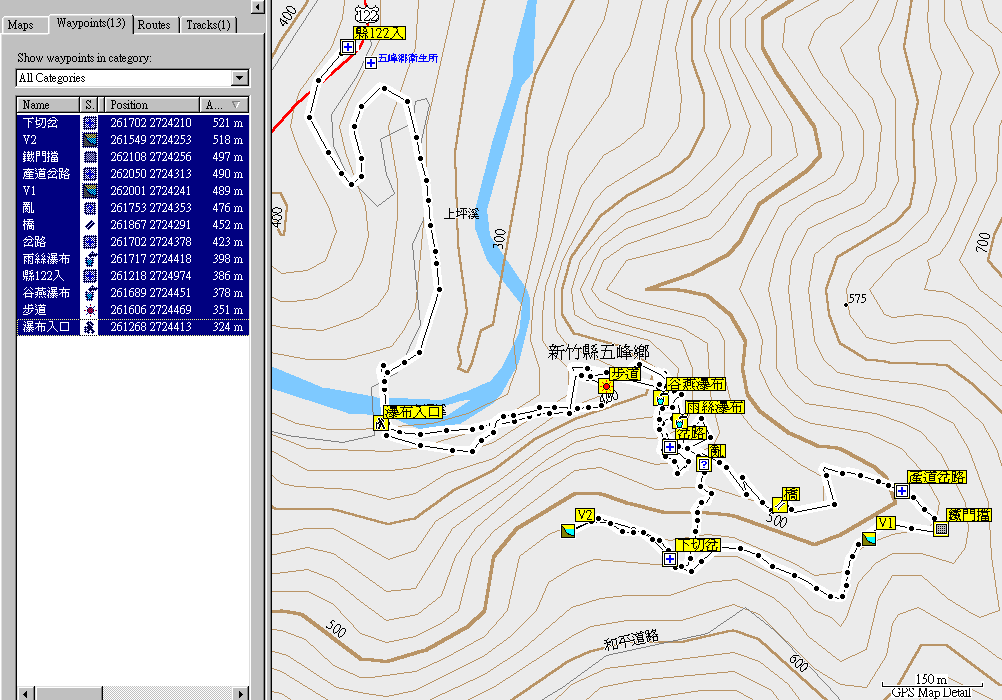
Task: Sort list by S. symbol column header
Action: tap(89, 105)
